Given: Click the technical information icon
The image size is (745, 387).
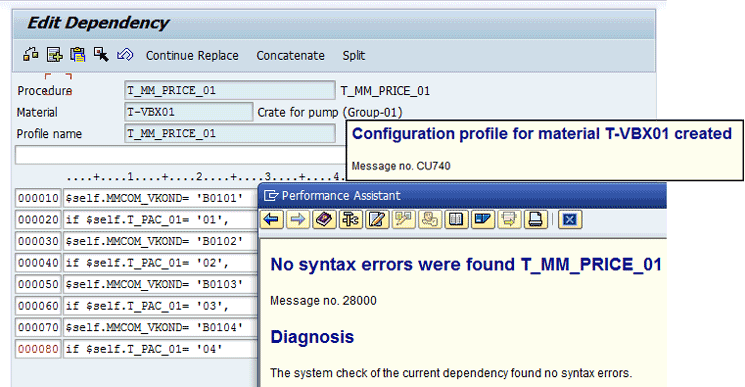Looking at the screenshot, I should click(x=351, y=219).
